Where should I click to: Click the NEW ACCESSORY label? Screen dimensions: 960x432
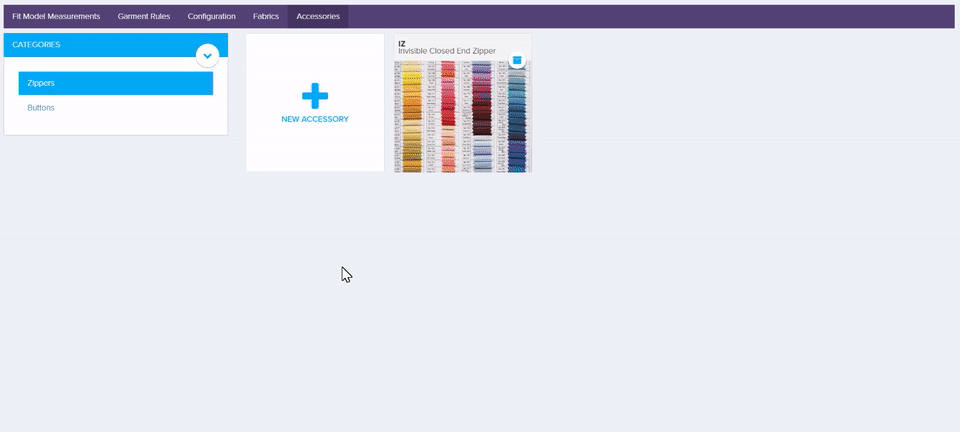pos(315,119)
